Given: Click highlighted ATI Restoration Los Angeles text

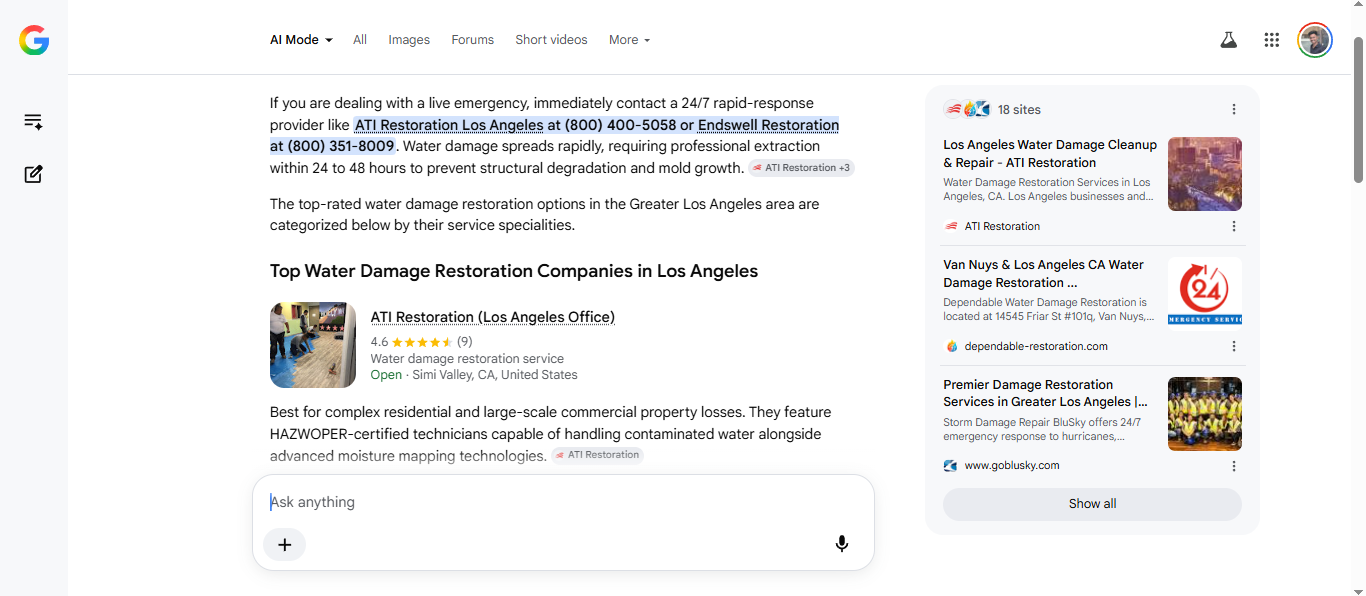Looking at the screenshot, I should [x=449, y=125].
